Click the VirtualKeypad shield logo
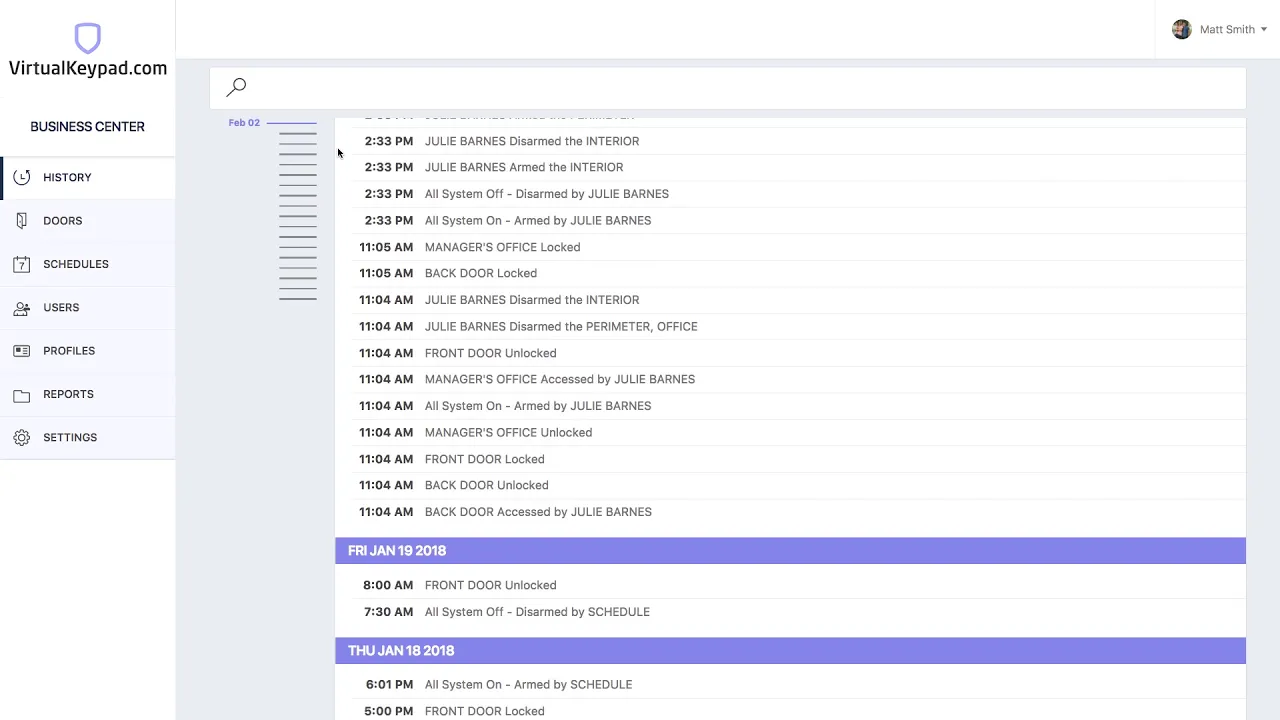1280x720 pixels. pyautogui.click(x=87, y=38)
